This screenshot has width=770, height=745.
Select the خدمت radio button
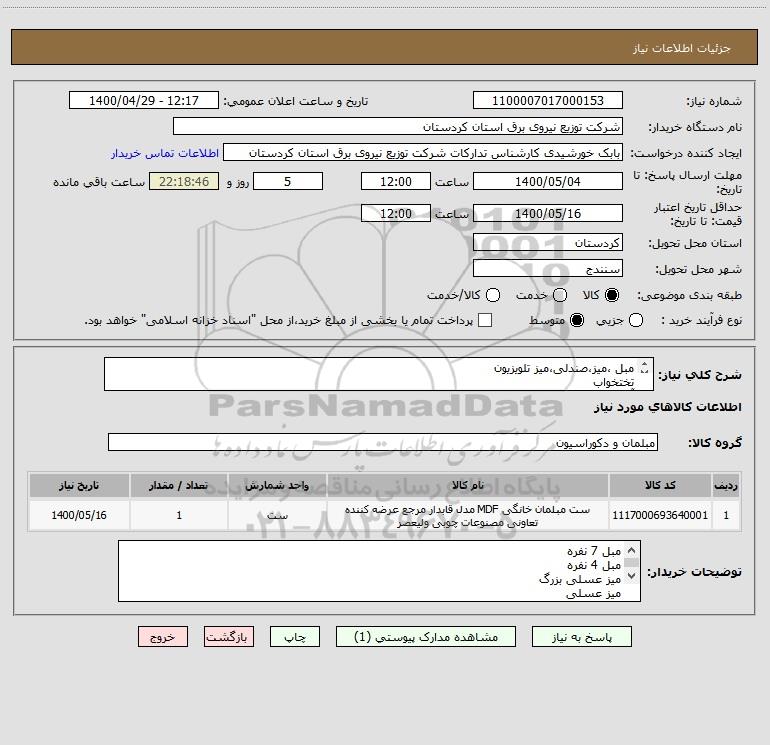[x=560, y=295]
